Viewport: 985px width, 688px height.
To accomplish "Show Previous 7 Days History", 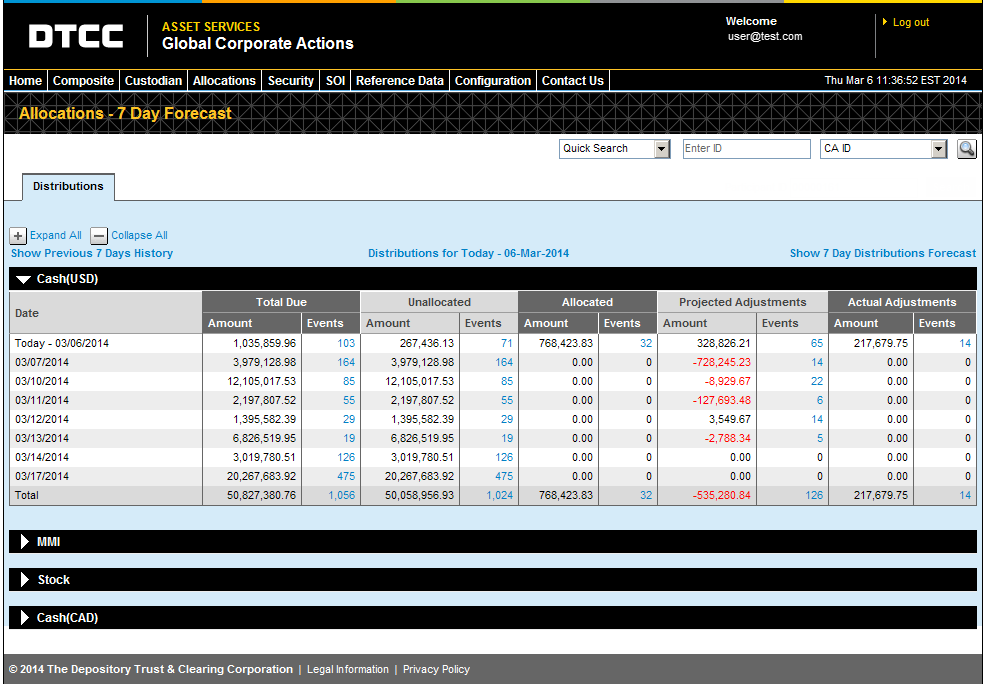I will pyautogui.click(x=92, y=254).
